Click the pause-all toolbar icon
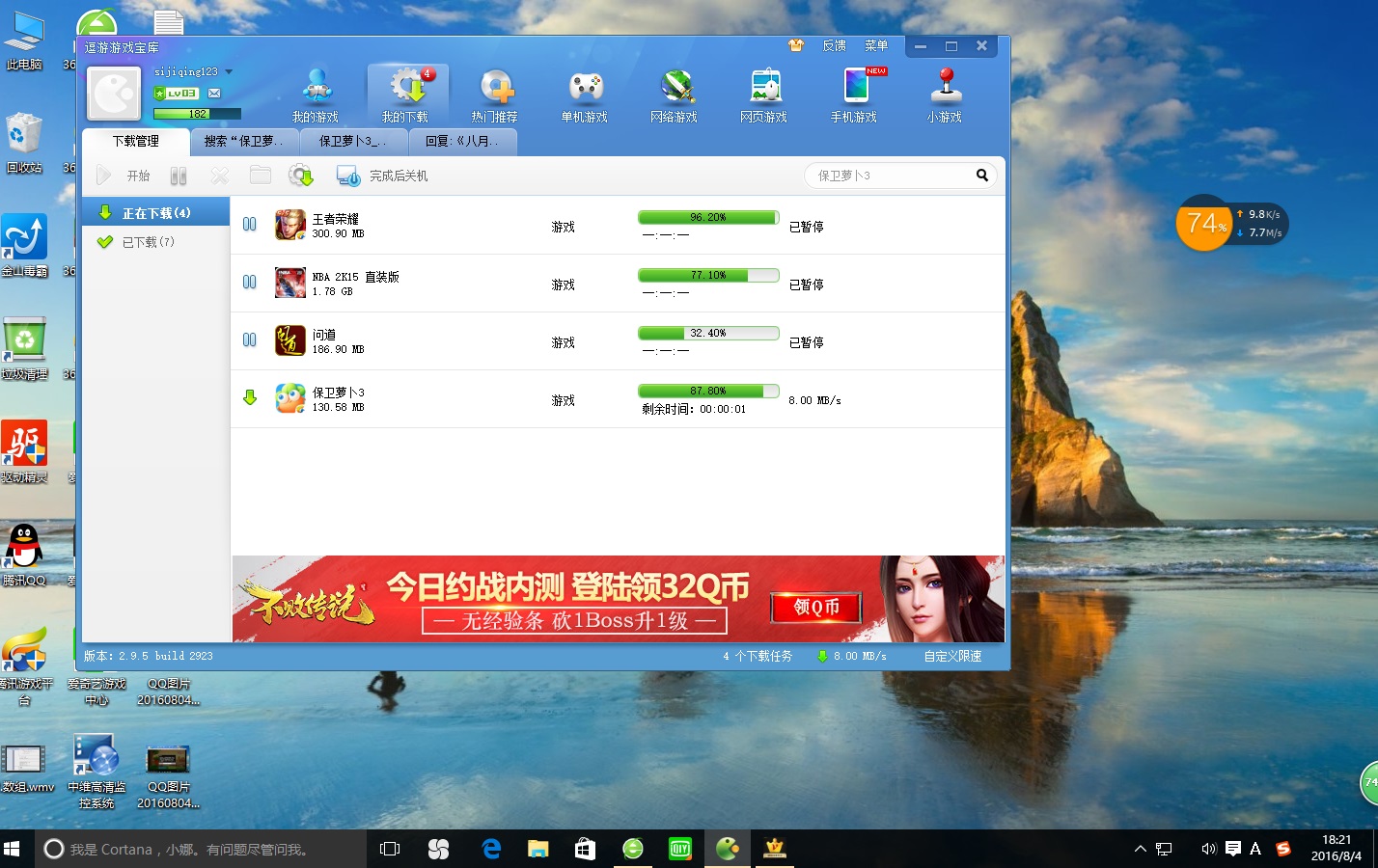The height and width of the screenshot is (868, 1378). coord(179,176)
